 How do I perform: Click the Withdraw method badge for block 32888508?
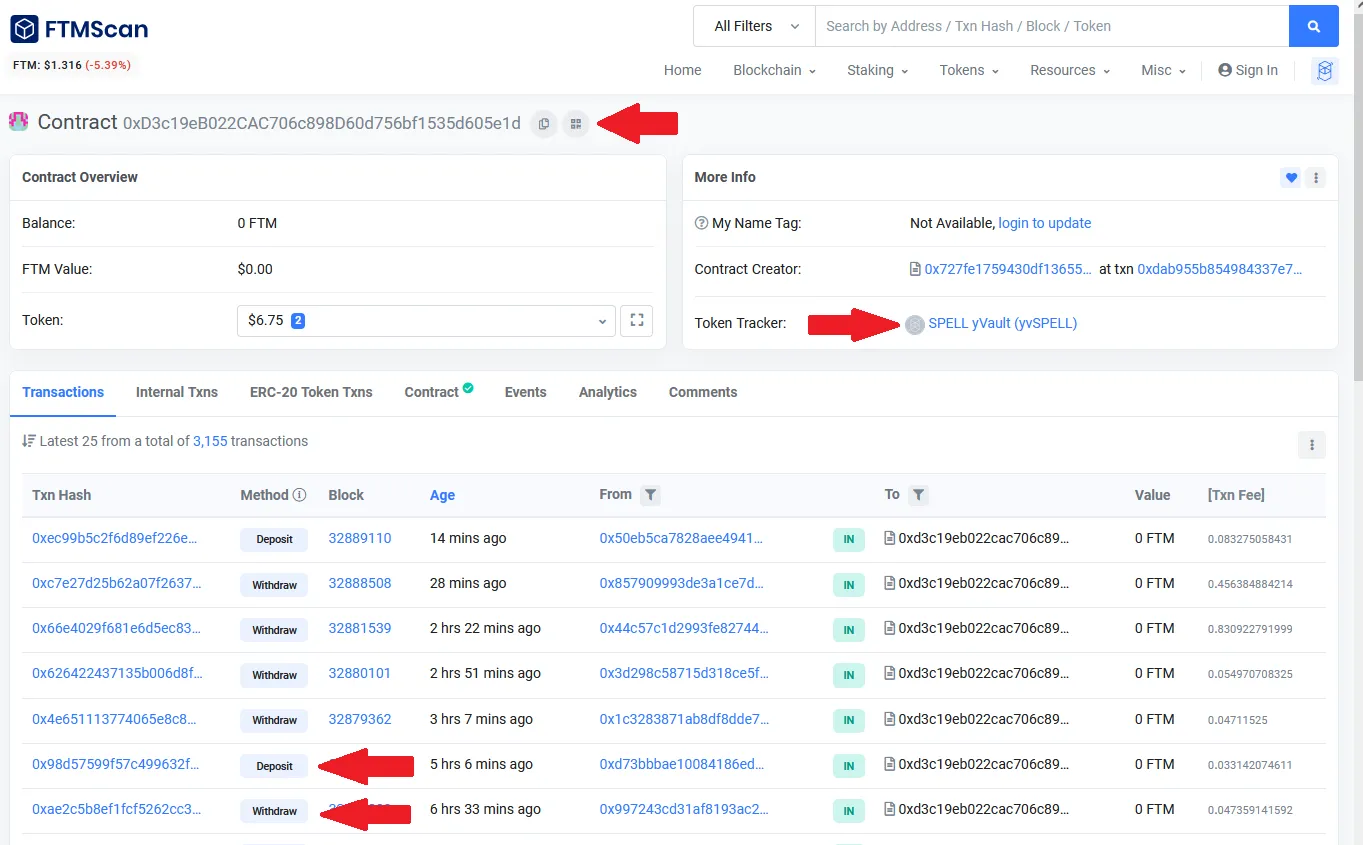click(274, 585)
